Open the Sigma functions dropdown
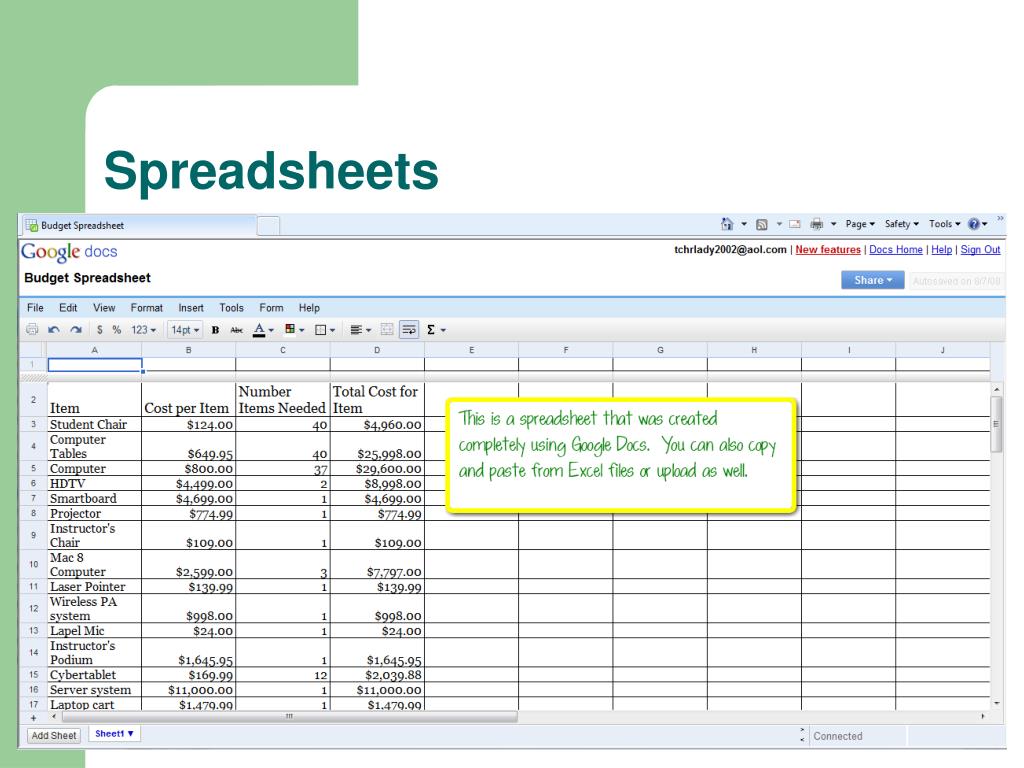1024x768 pixels. [436, 330]
